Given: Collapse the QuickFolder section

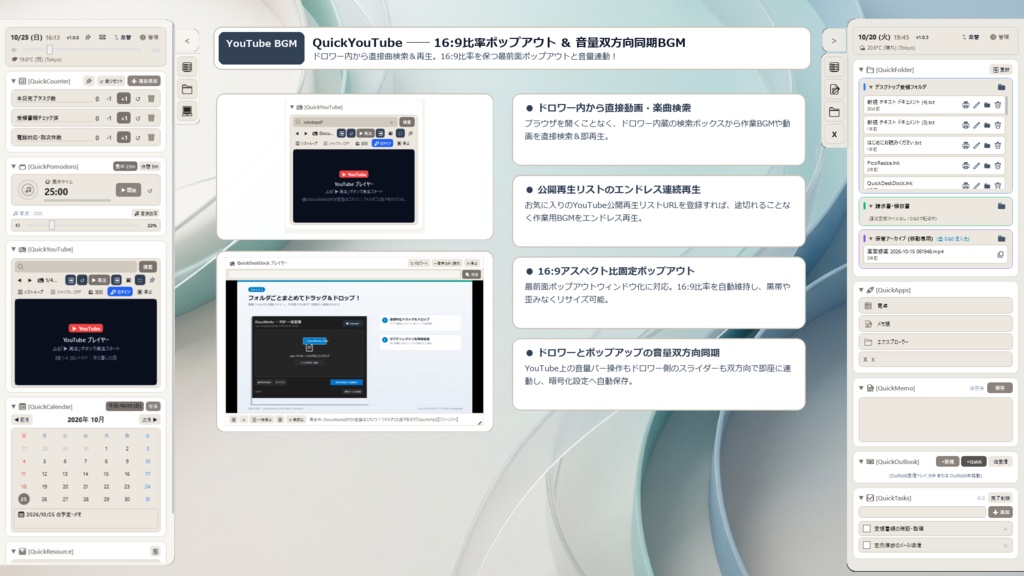Looking at the screenshot, I should point(861,70).
